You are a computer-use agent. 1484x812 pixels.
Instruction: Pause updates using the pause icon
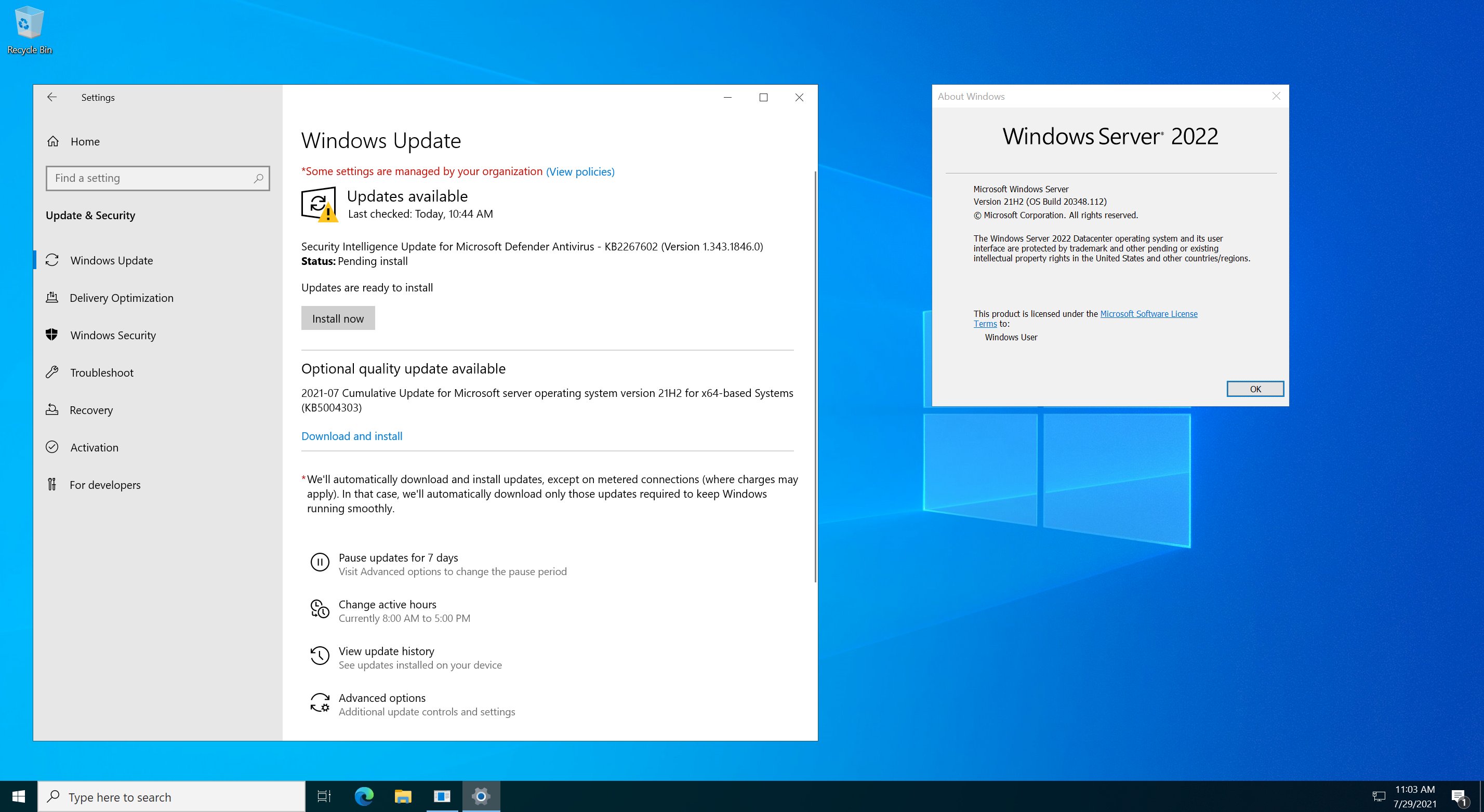(x=320, y=563)
